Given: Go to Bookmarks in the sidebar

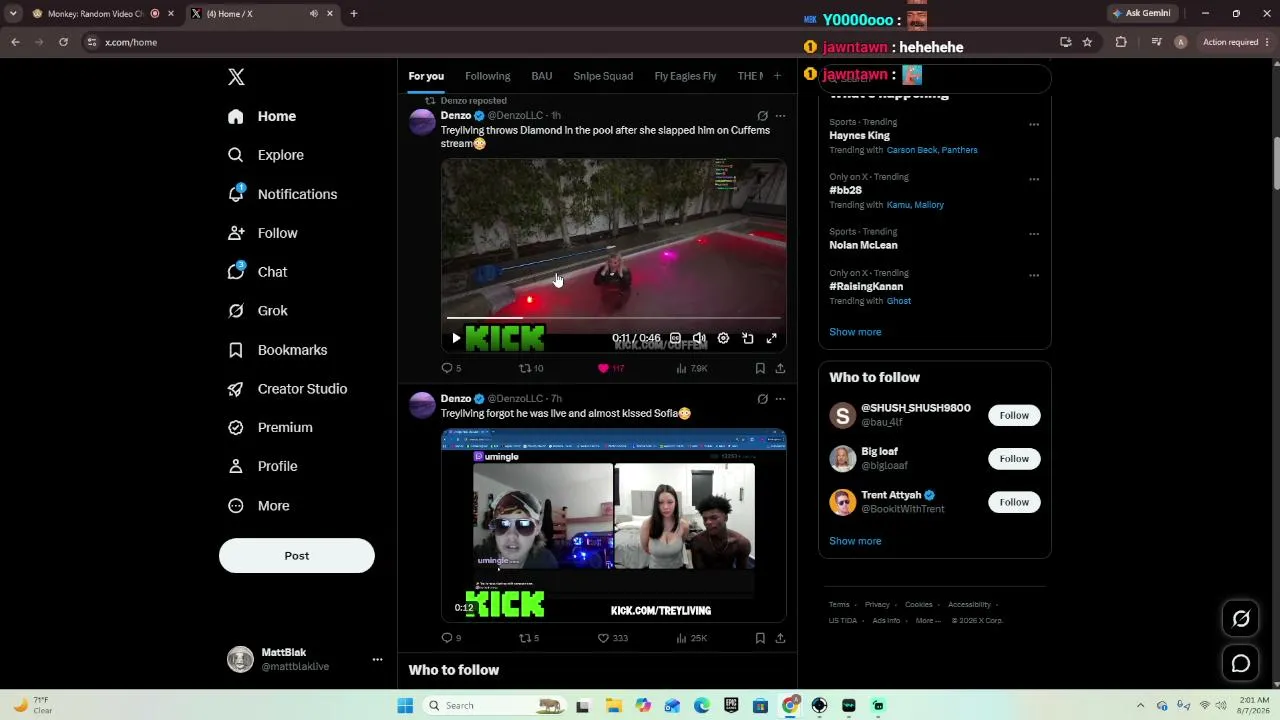Looking at the screenshot, I should (277, 350).
